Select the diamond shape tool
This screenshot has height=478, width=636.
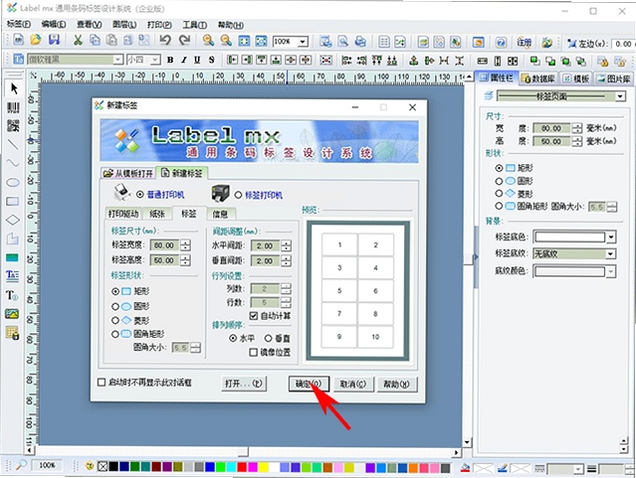13,220
